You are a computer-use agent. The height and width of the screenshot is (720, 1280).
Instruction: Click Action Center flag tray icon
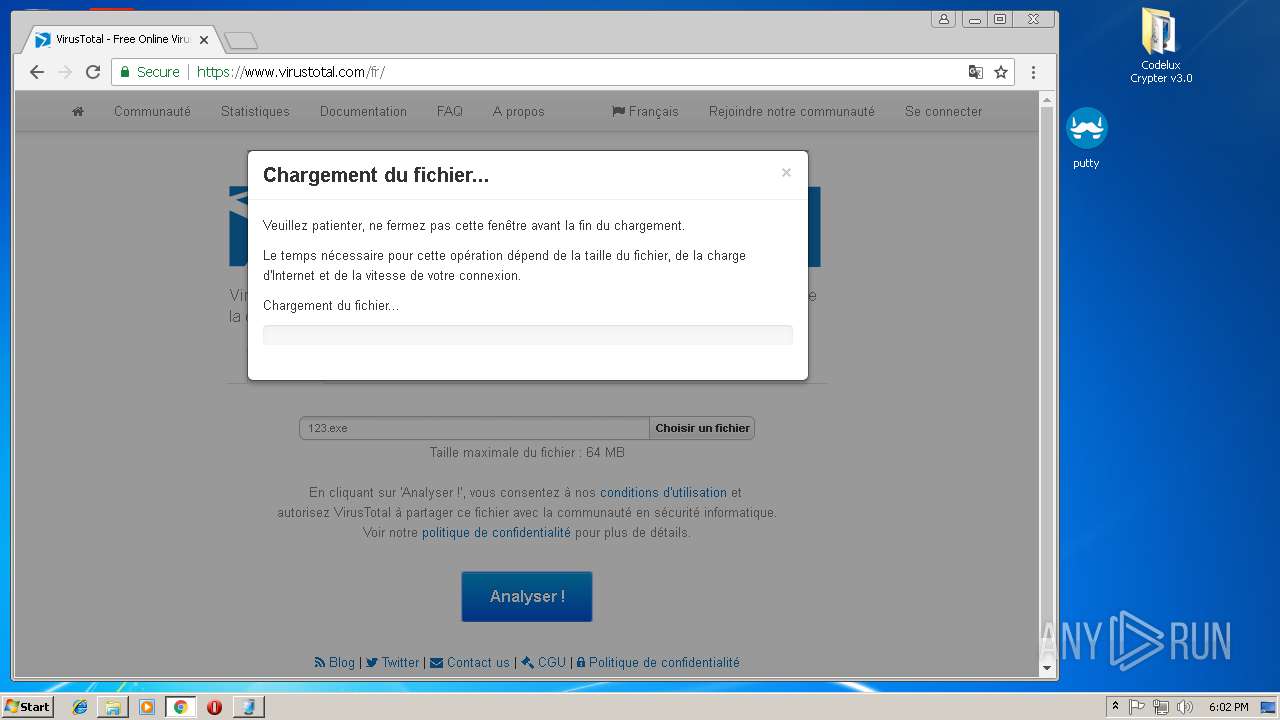[1137, 707]
